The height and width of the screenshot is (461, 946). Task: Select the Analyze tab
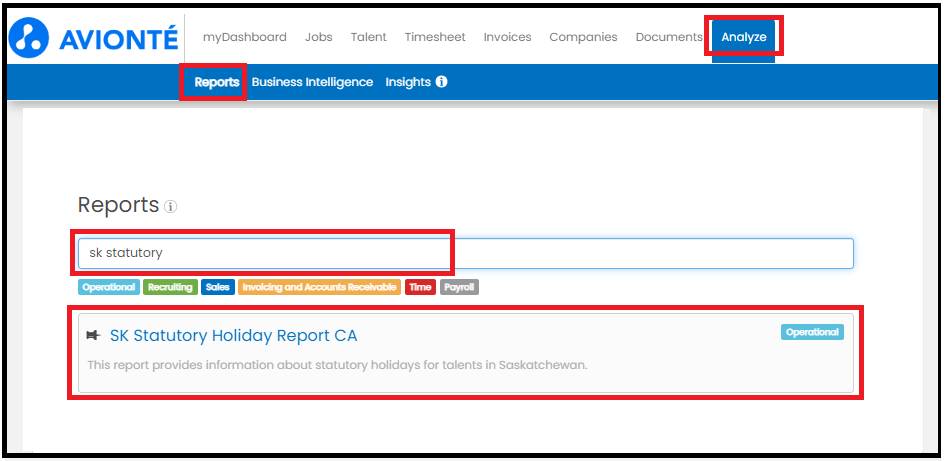pyautogui.click(x=743, y=38)
